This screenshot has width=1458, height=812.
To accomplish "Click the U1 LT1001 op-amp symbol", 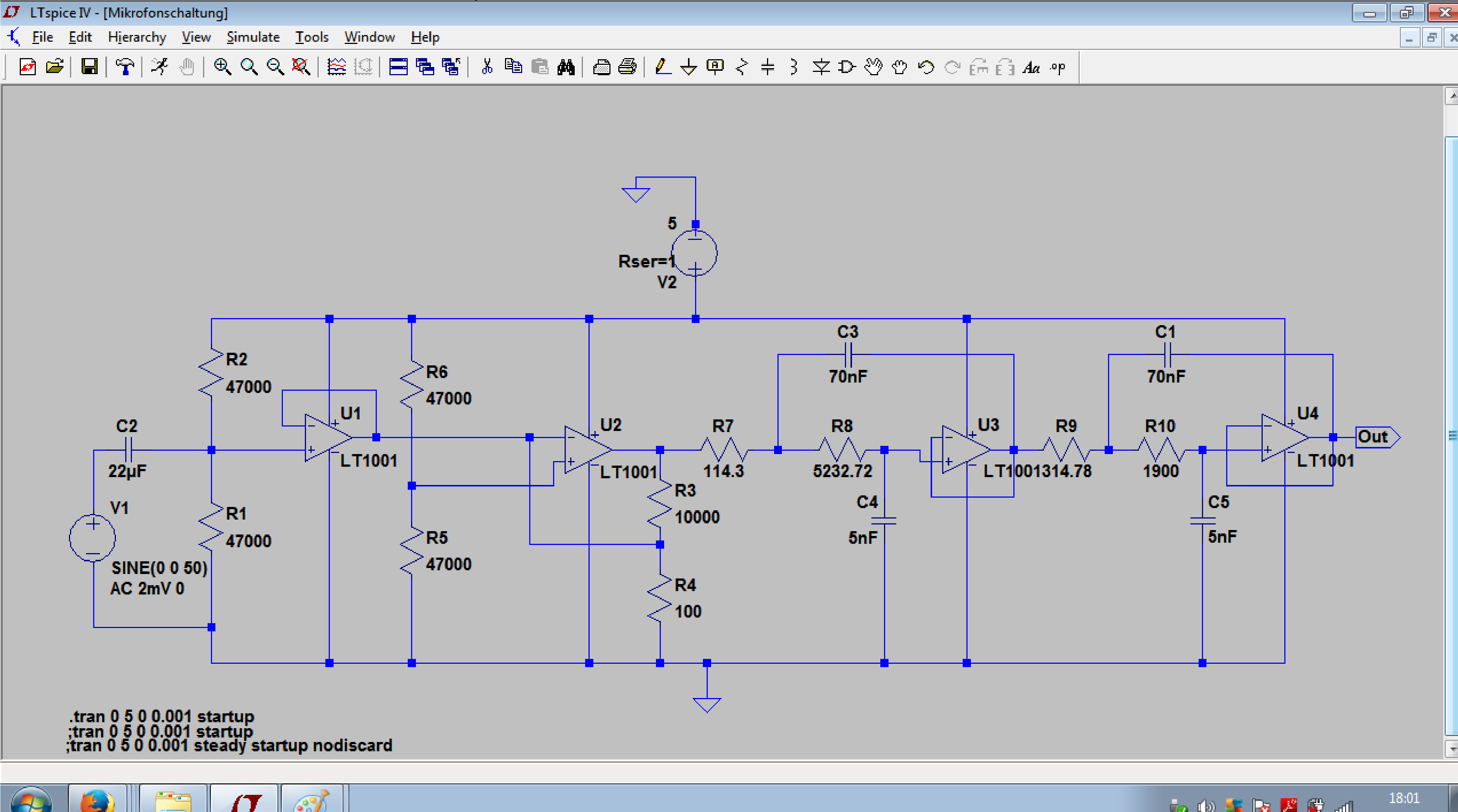I will [x=328, y=438].
